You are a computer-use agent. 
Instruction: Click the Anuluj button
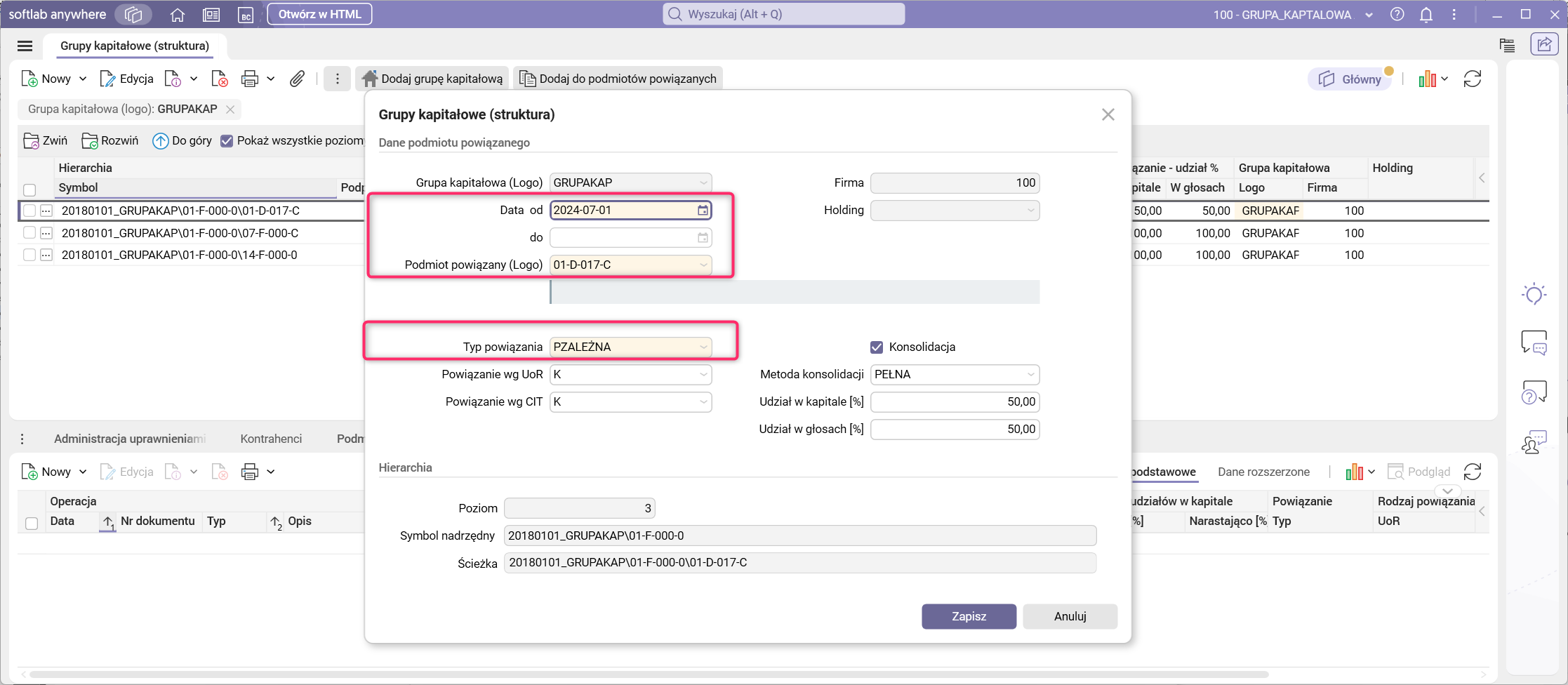pos(1070,617)
